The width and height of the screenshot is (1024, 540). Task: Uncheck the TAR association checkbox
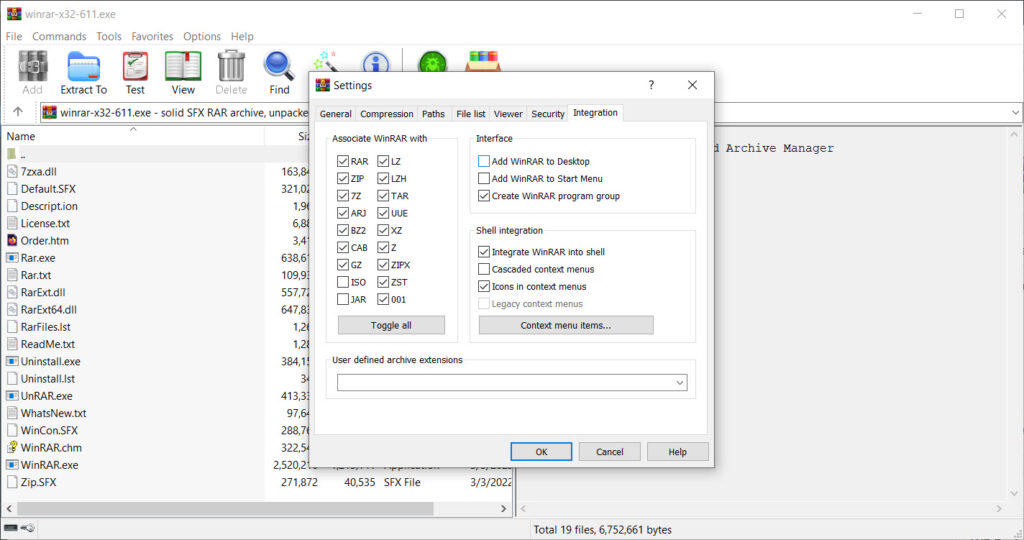point(383,195)
